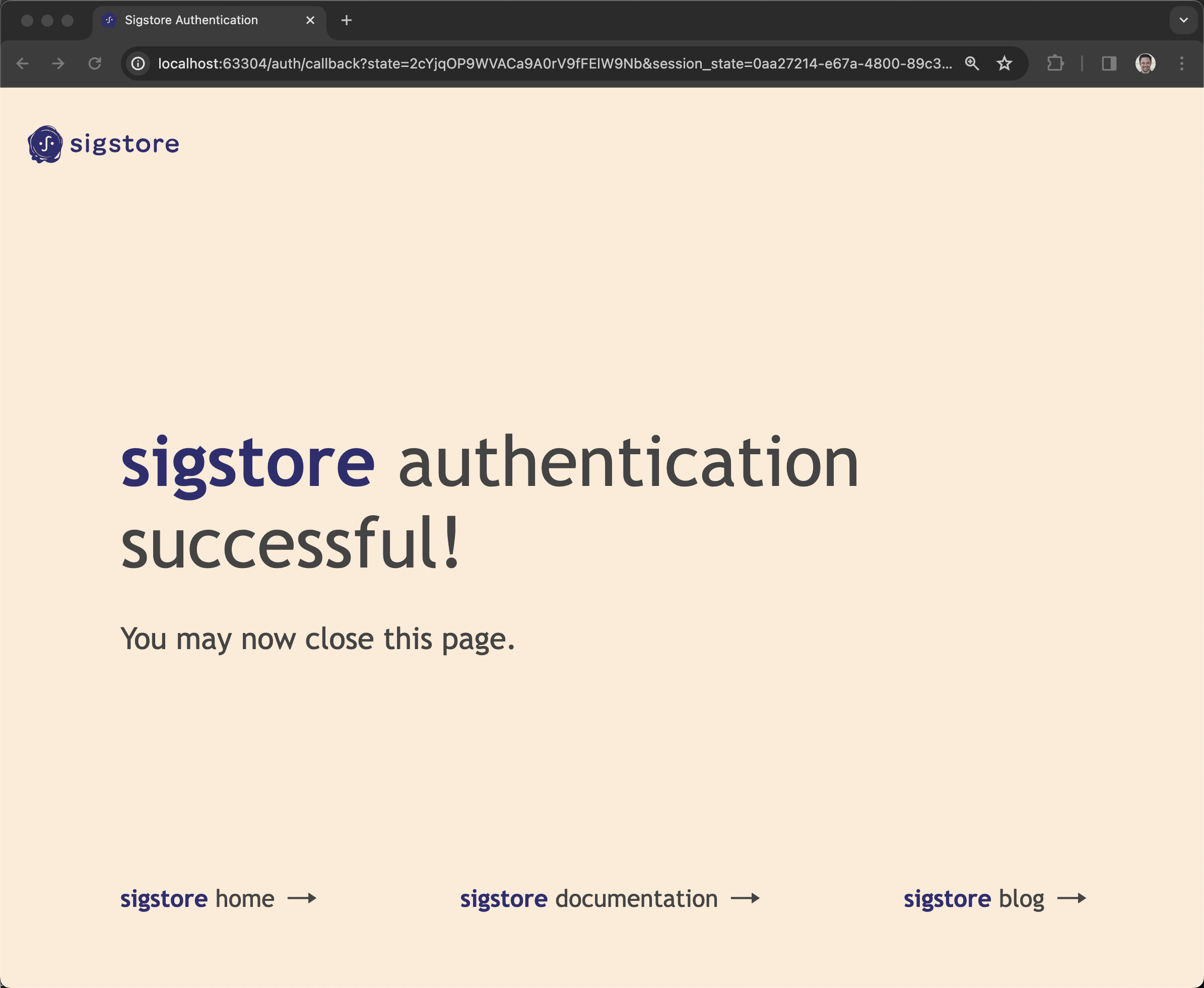
Task: Go back with the browser back arrow
Action: coord(23,63)
